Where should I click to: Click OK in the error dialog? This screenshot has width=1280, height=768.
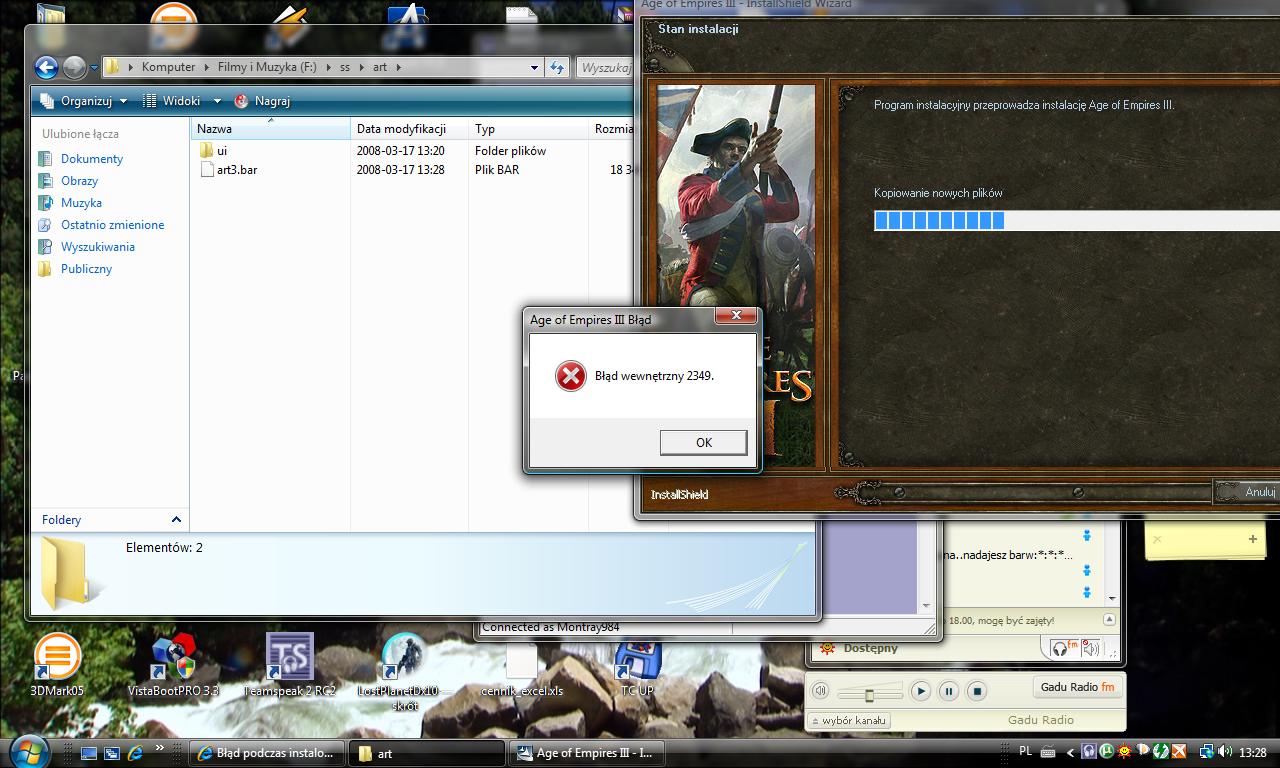(x=703, y=442)
